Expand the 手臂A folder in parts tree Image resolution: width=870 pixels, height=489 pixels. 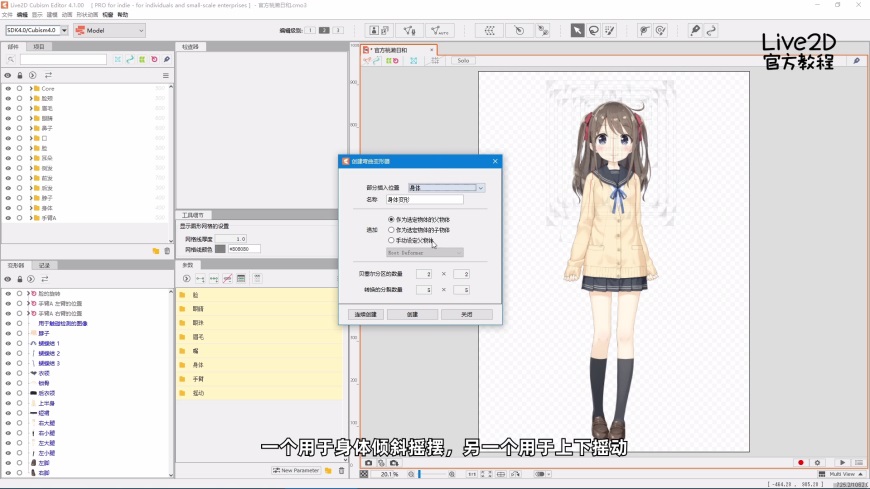coord(31,218)
